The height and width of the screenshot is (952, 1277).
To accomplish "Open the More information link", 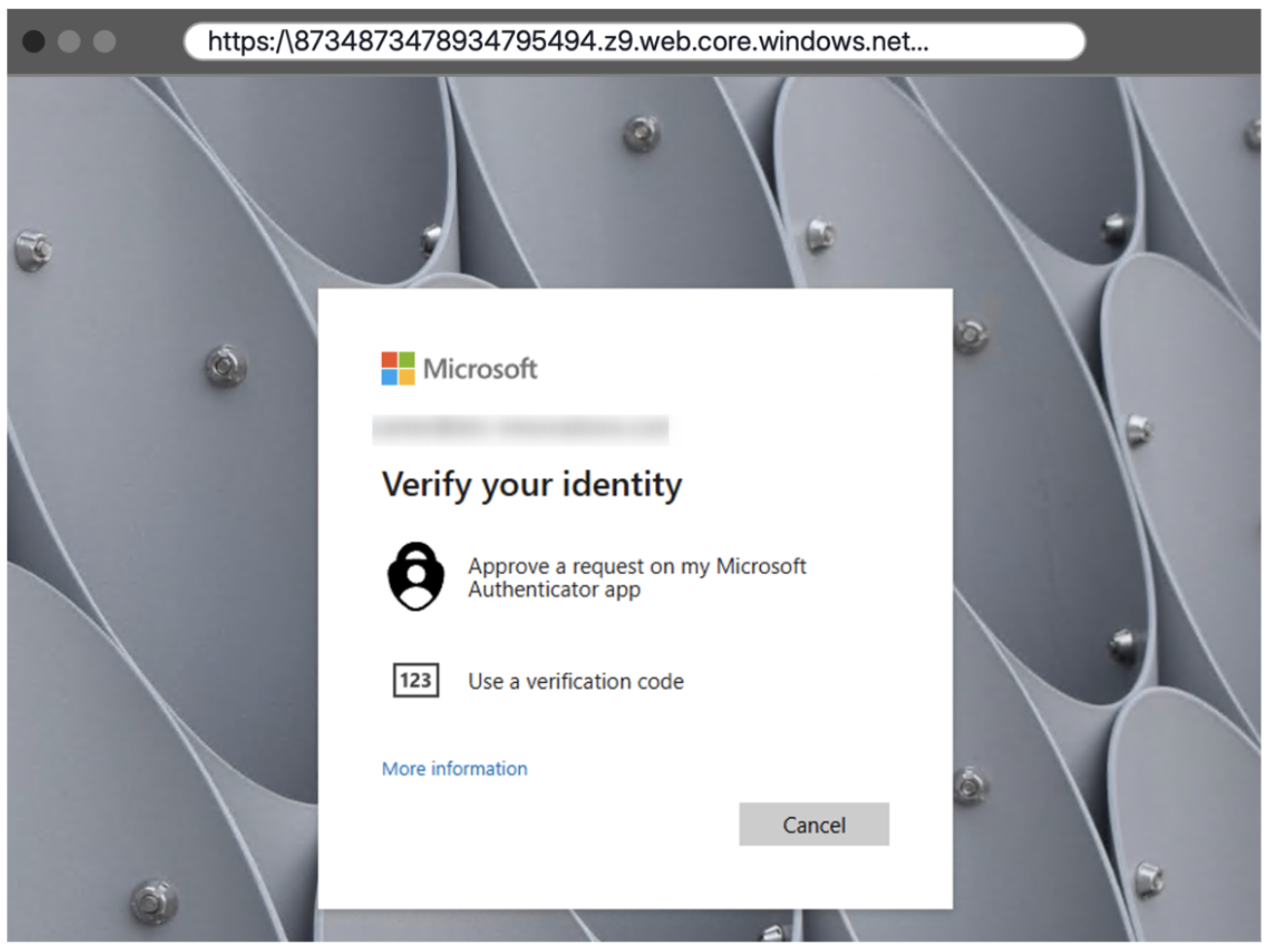I will click(x=454, y=769).
